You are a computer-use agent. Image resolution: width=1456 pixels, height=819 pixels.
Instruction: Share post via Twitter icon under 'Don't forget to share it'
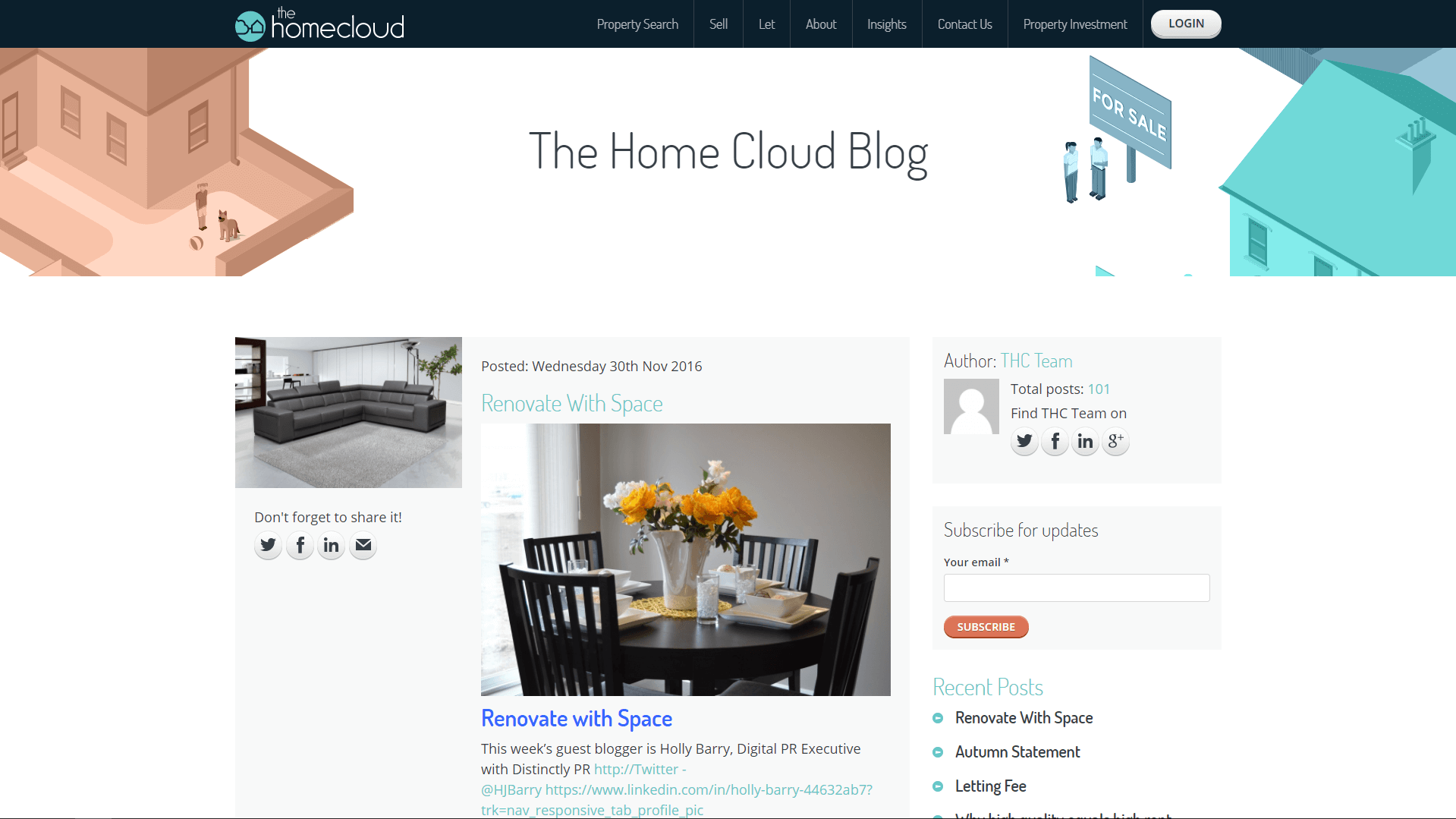click(x=268, y=545)
